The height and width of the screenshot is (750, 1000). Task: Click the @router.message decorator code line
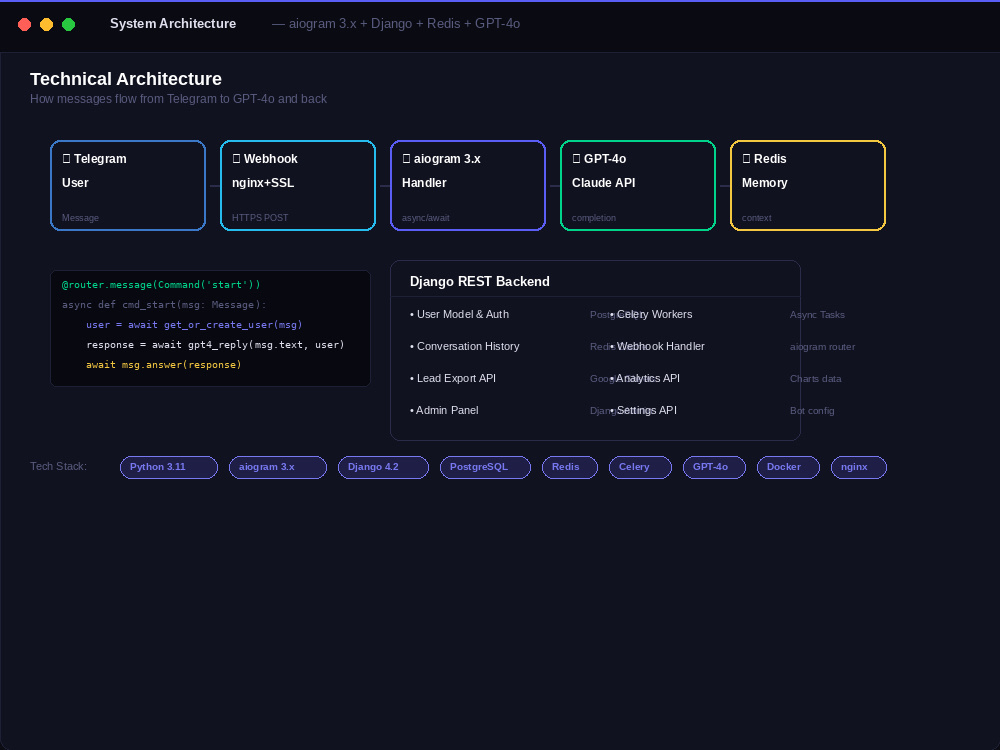pos(161,284)
